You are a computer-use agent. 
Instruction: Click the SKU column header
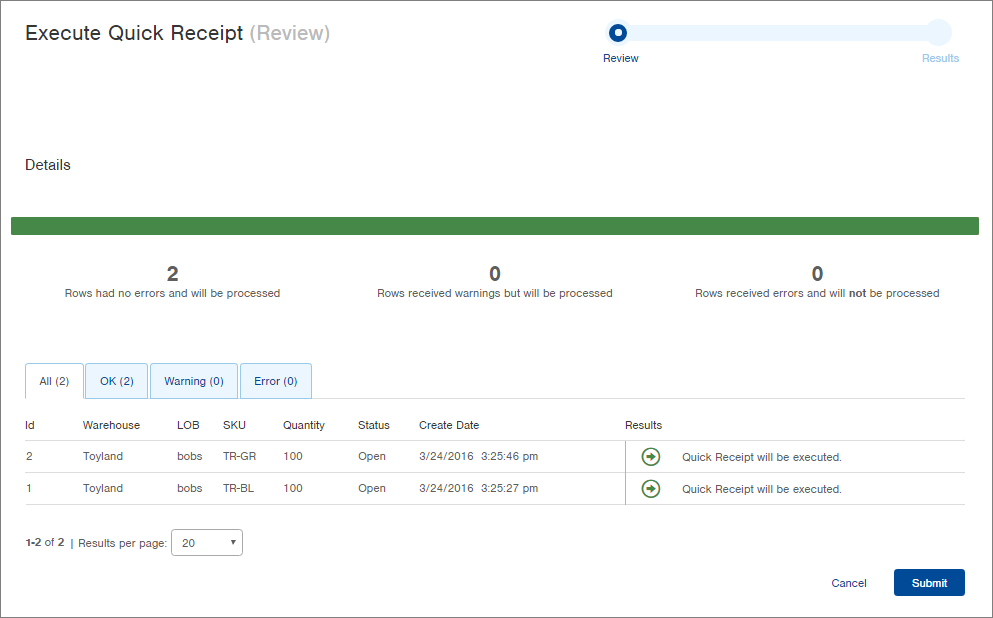pos(234,426)
